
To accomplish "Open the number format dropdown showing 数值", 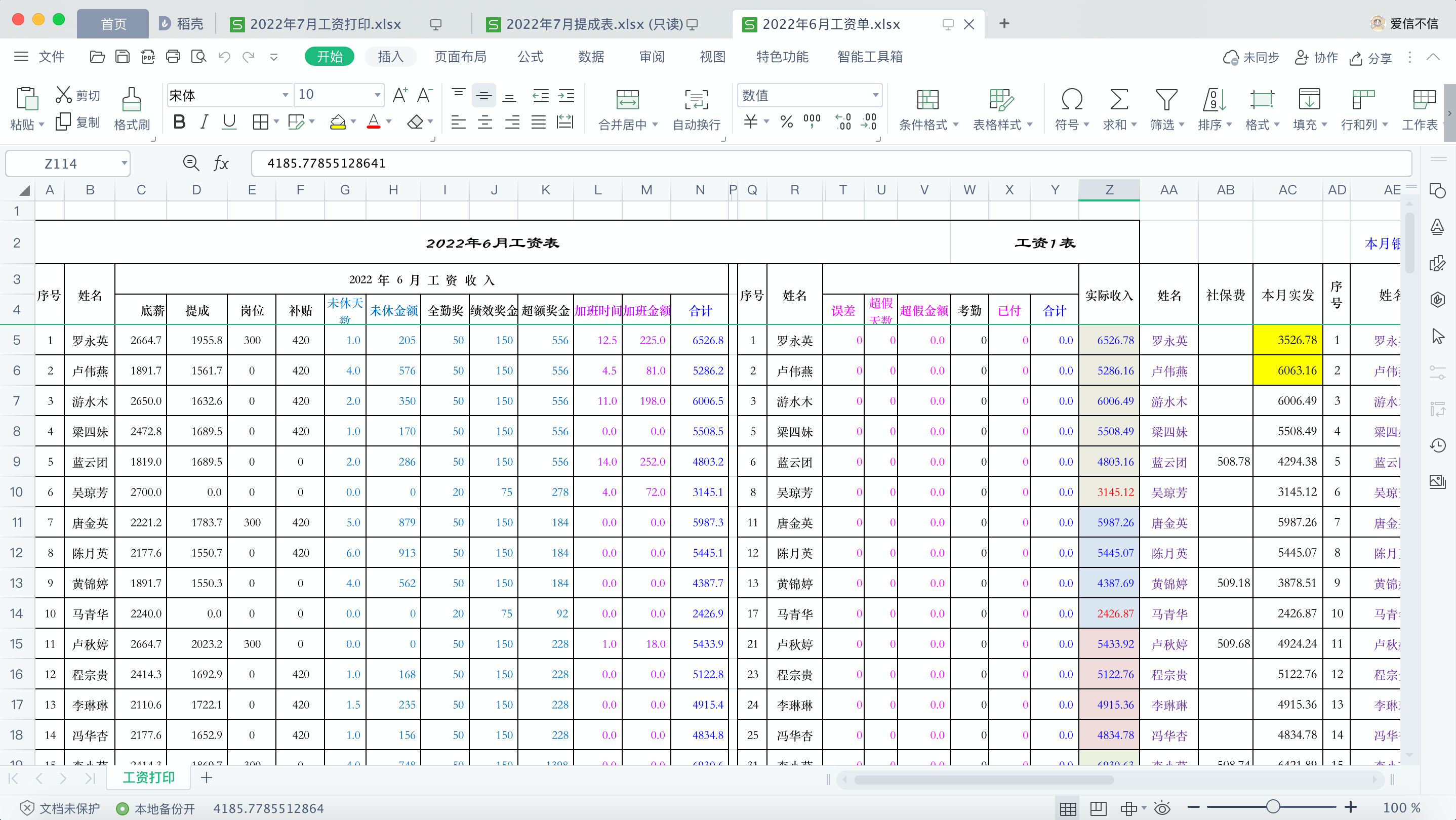I will [875, 95].
